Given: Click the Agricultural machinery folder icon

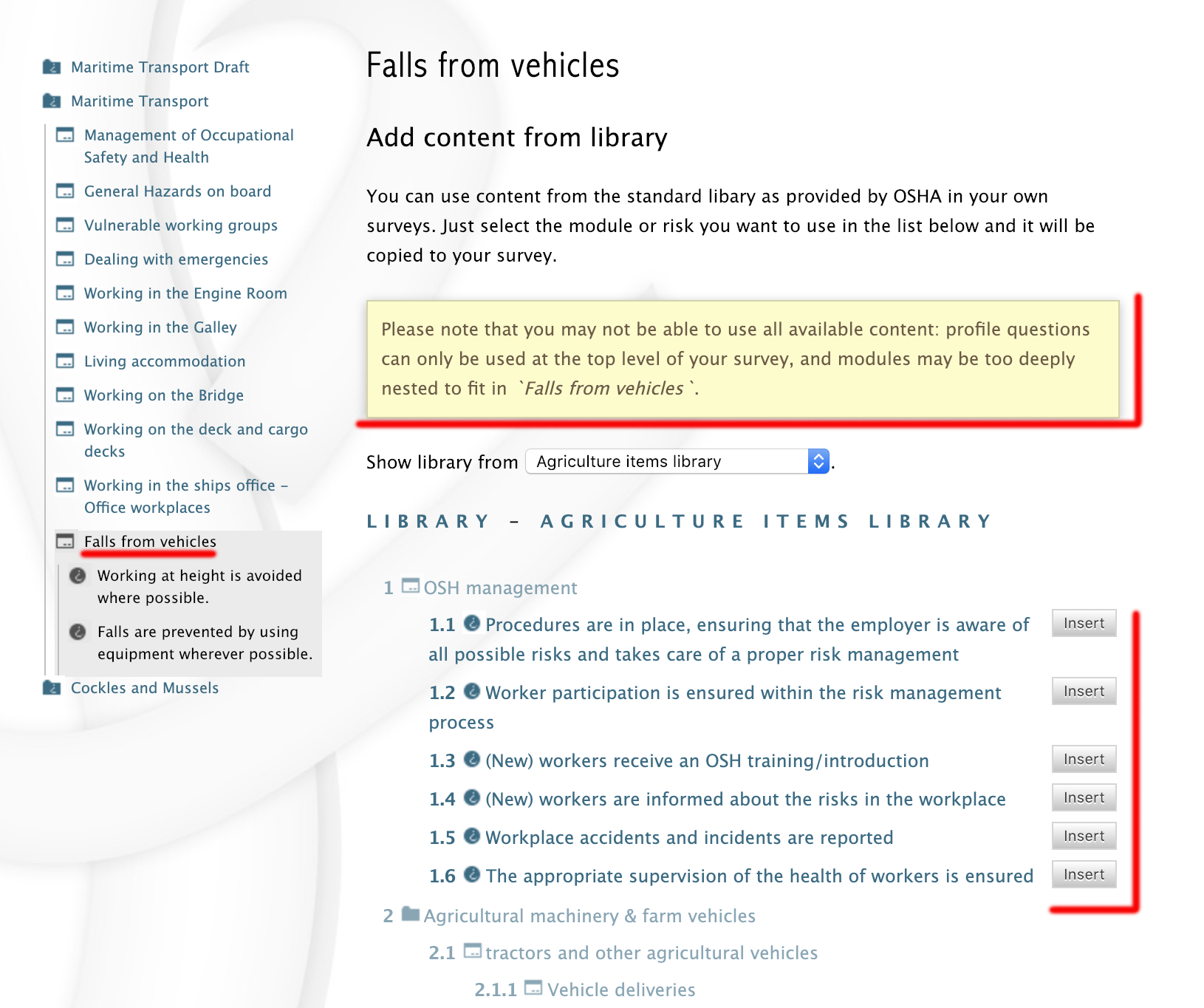Looking at the screenshot, I should (x=410, y=915).
